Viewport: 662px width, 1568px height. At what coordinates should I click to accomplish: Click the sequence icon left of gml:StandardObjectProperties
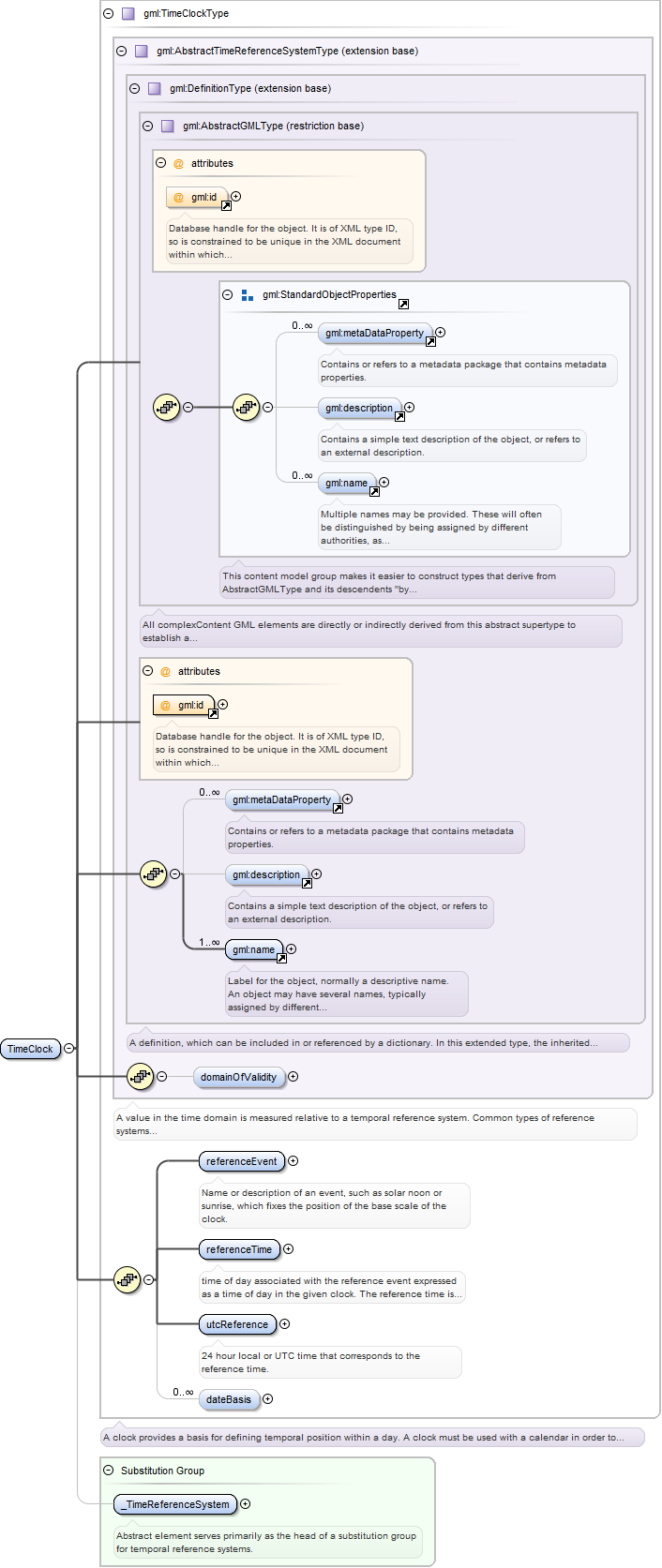point(167,408)
